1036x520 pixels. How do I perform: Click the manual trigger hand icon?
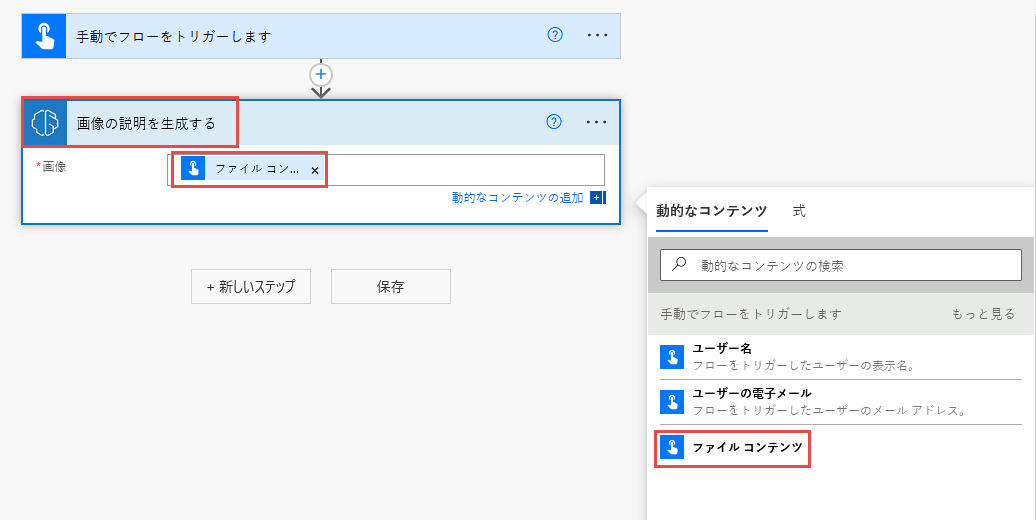click(x=44, y=36)
